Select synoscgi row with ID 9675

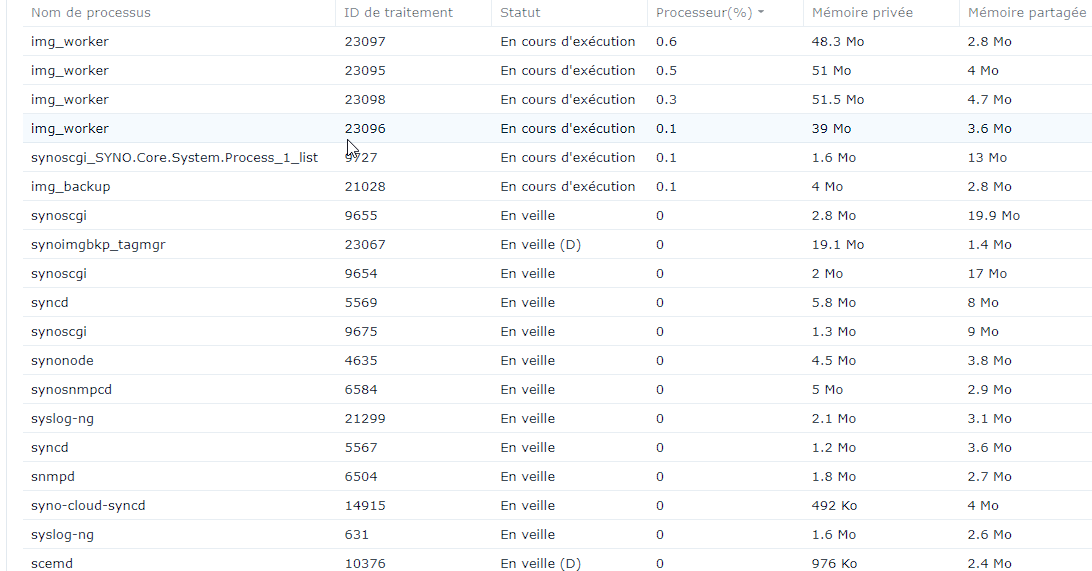557,331
